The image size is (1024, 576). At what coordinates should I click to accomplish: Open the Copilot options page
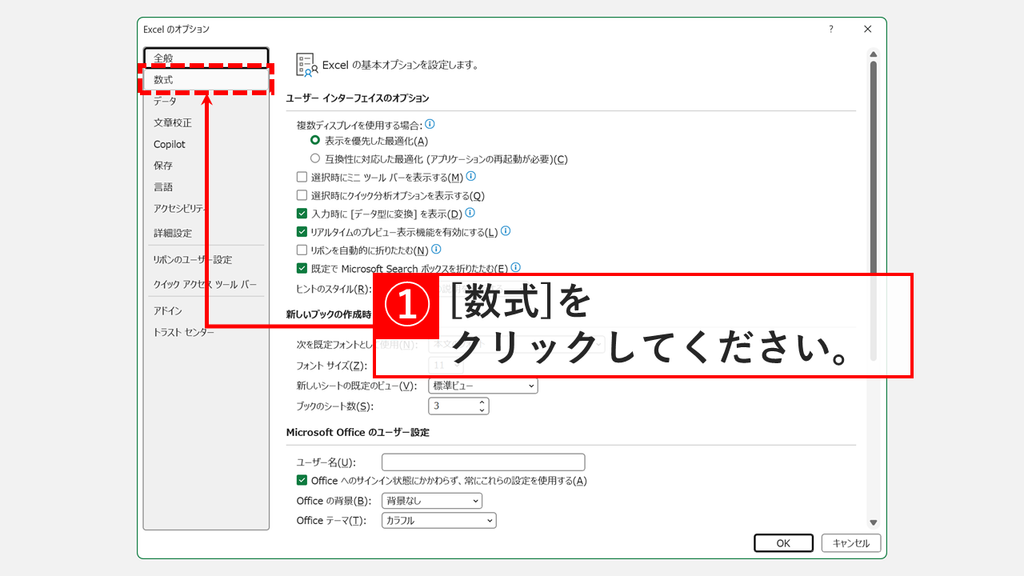click(206, 144)
